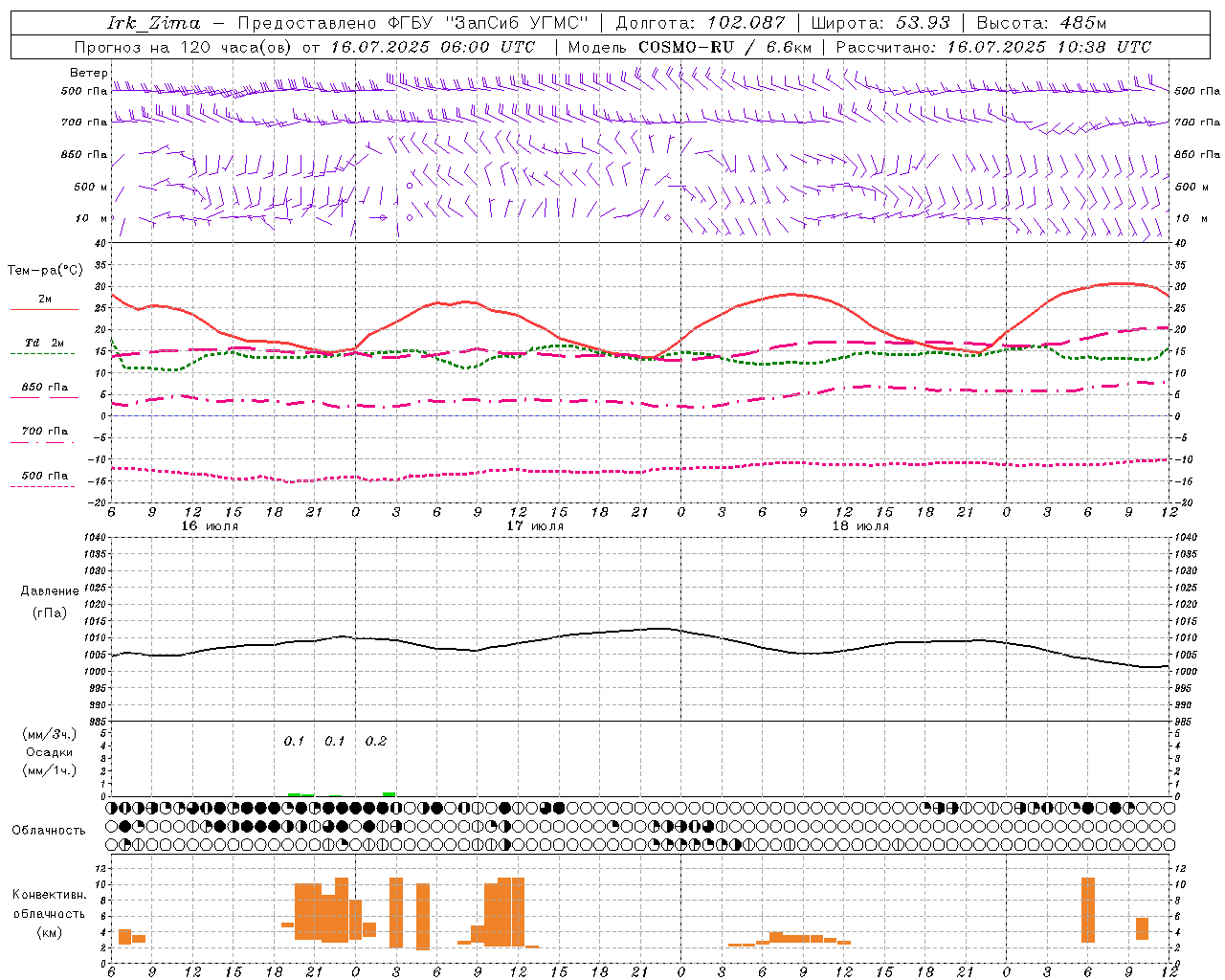Click the "17 июля" date label
This screenshot has height=980, width=1225.
click(x=535, y=526)
